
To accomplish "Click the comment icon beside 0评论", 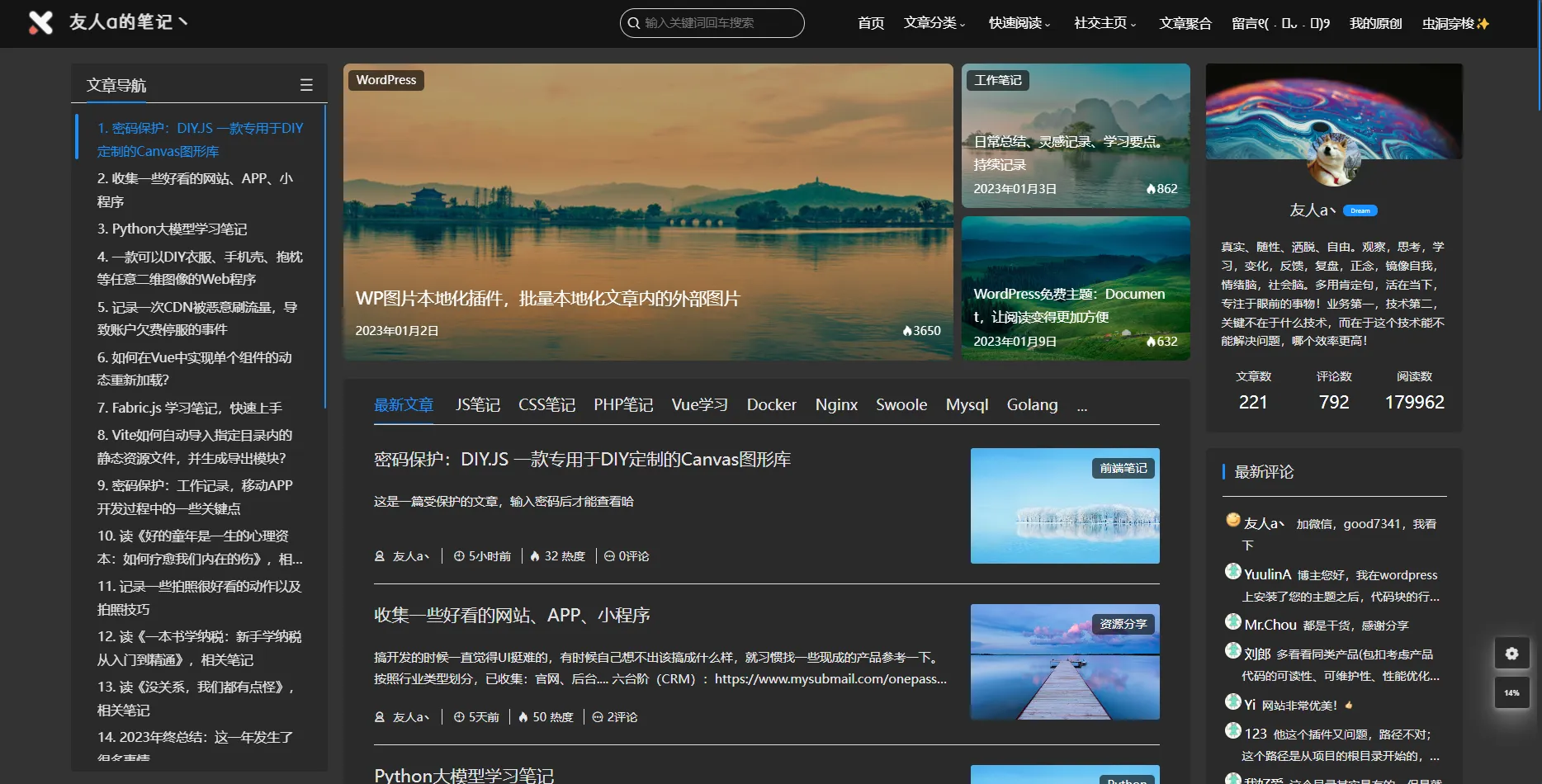I will 609,556.
